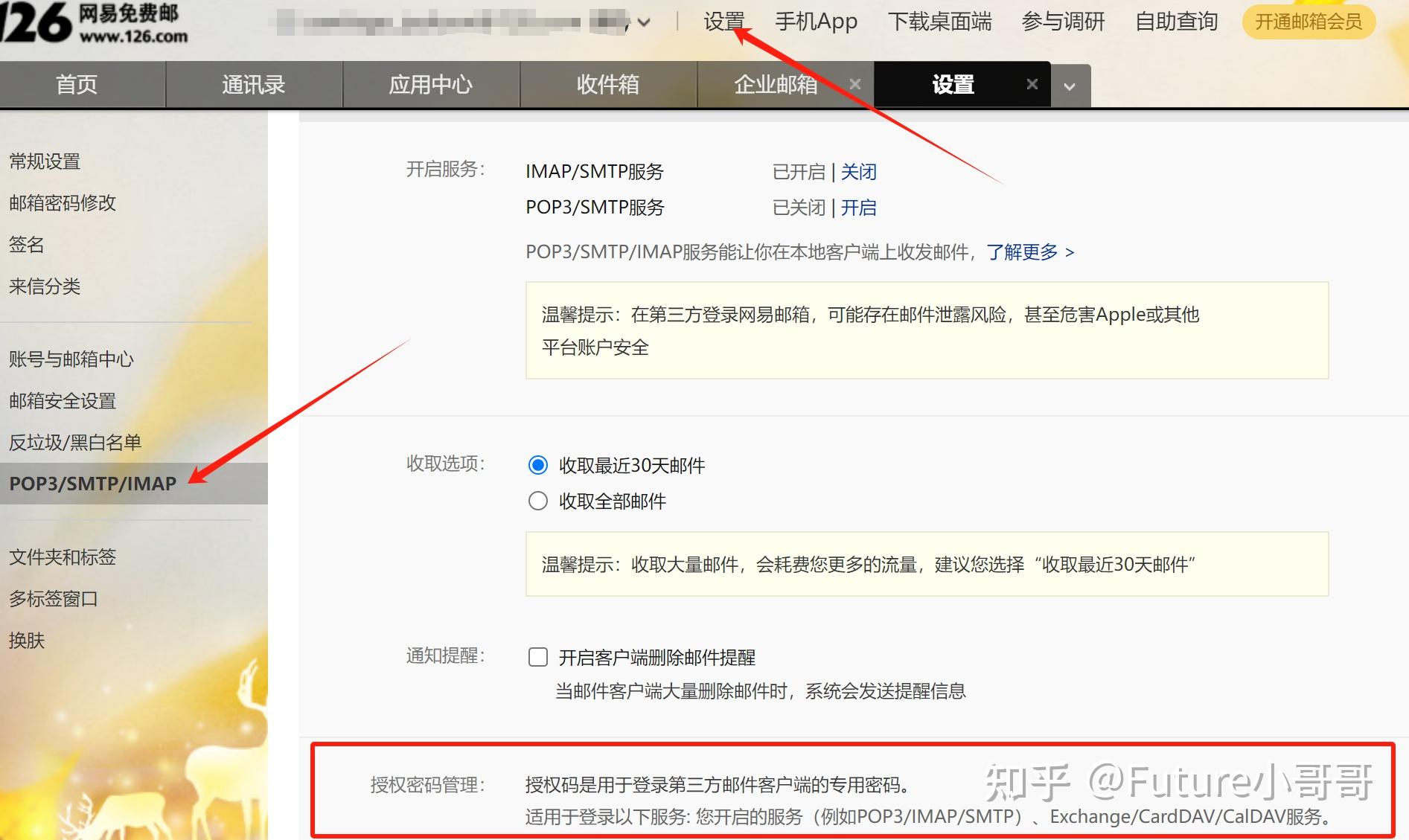Click 开启 to enable POP3/SMTP service
The width and height of the screenshot is (1409, 840).
pos(858,207)
